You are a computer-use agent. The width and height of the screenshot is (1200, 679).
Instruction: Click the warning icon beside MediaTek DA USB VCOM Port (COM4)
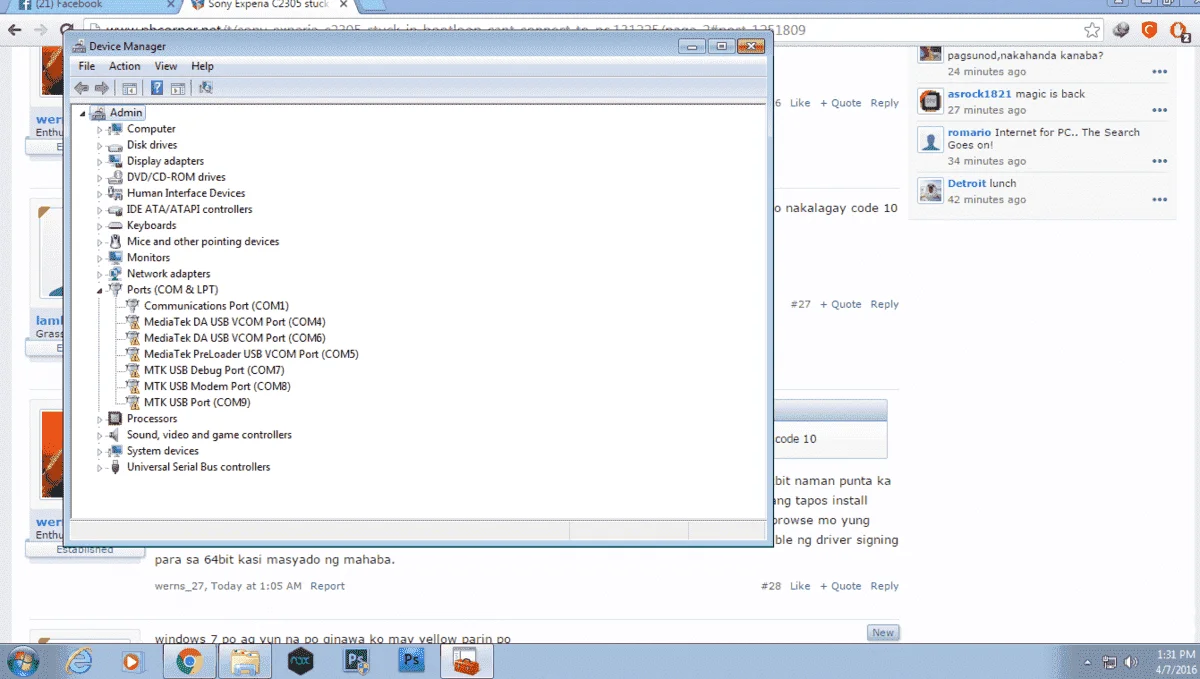tap(132, 322)
